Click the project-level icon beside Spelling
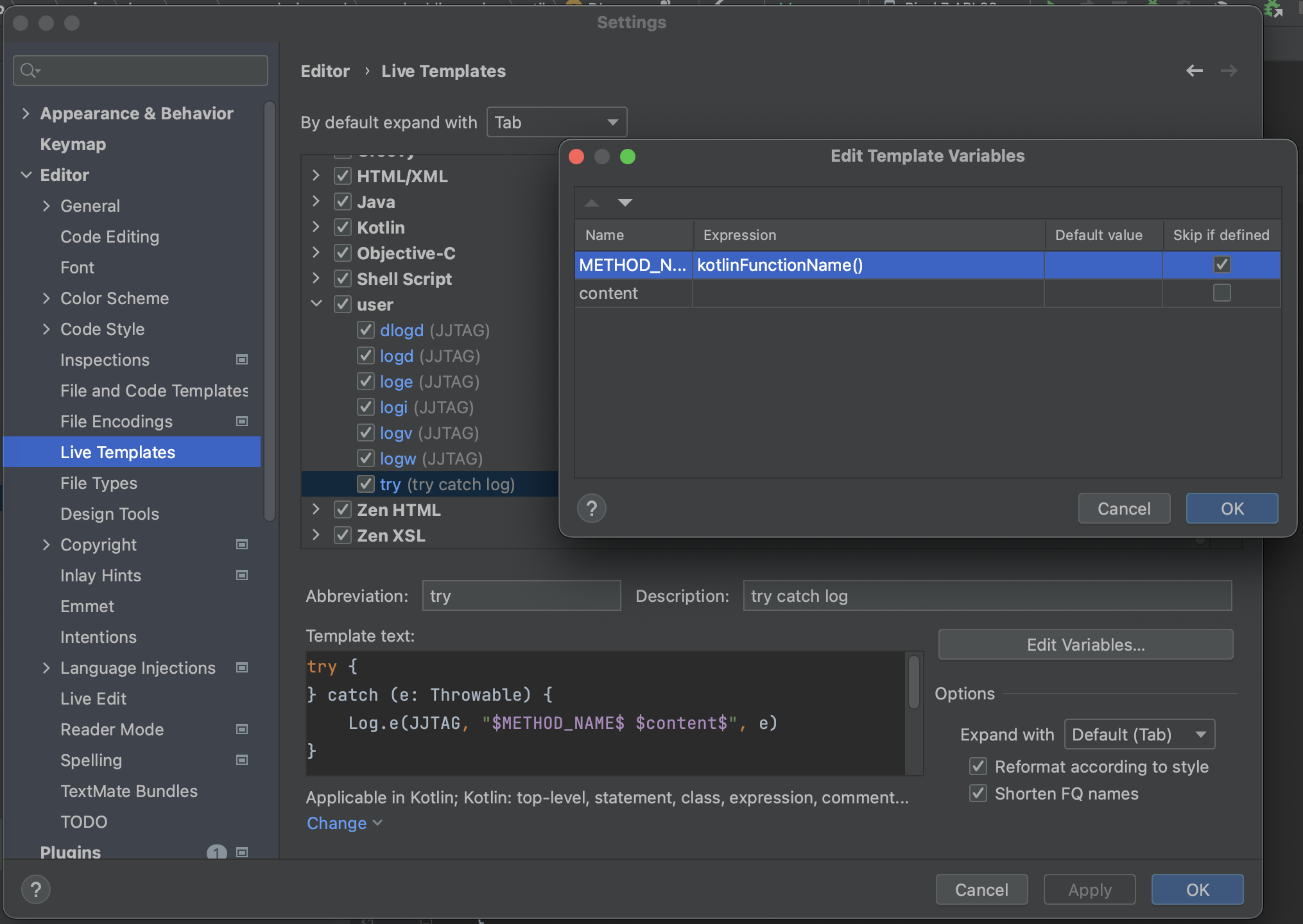1303x924 pixels. (242, 760)
